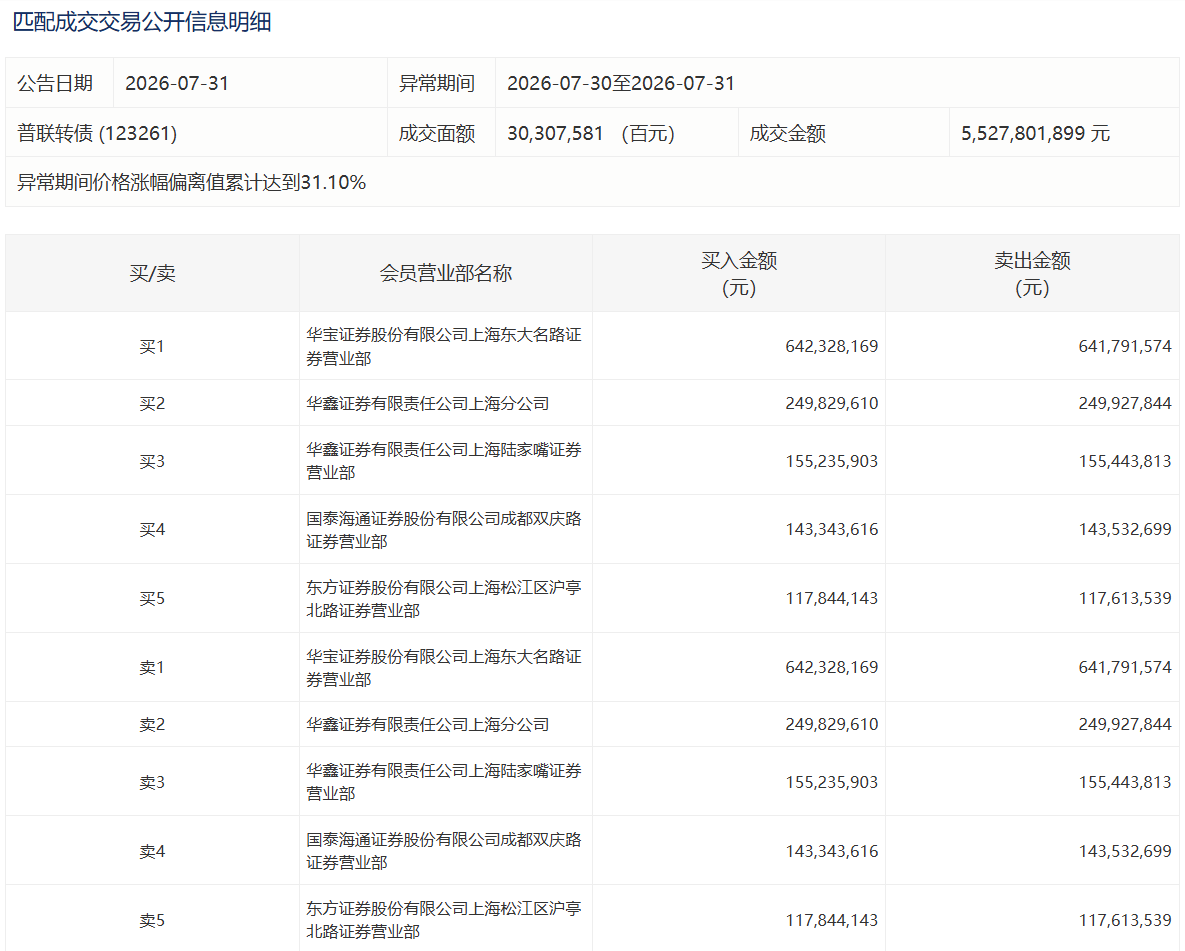Click 华鑫证券上海陆家嘴 name in 卖3 row
Screen dimensions: 1185x951
click(444, 782)
